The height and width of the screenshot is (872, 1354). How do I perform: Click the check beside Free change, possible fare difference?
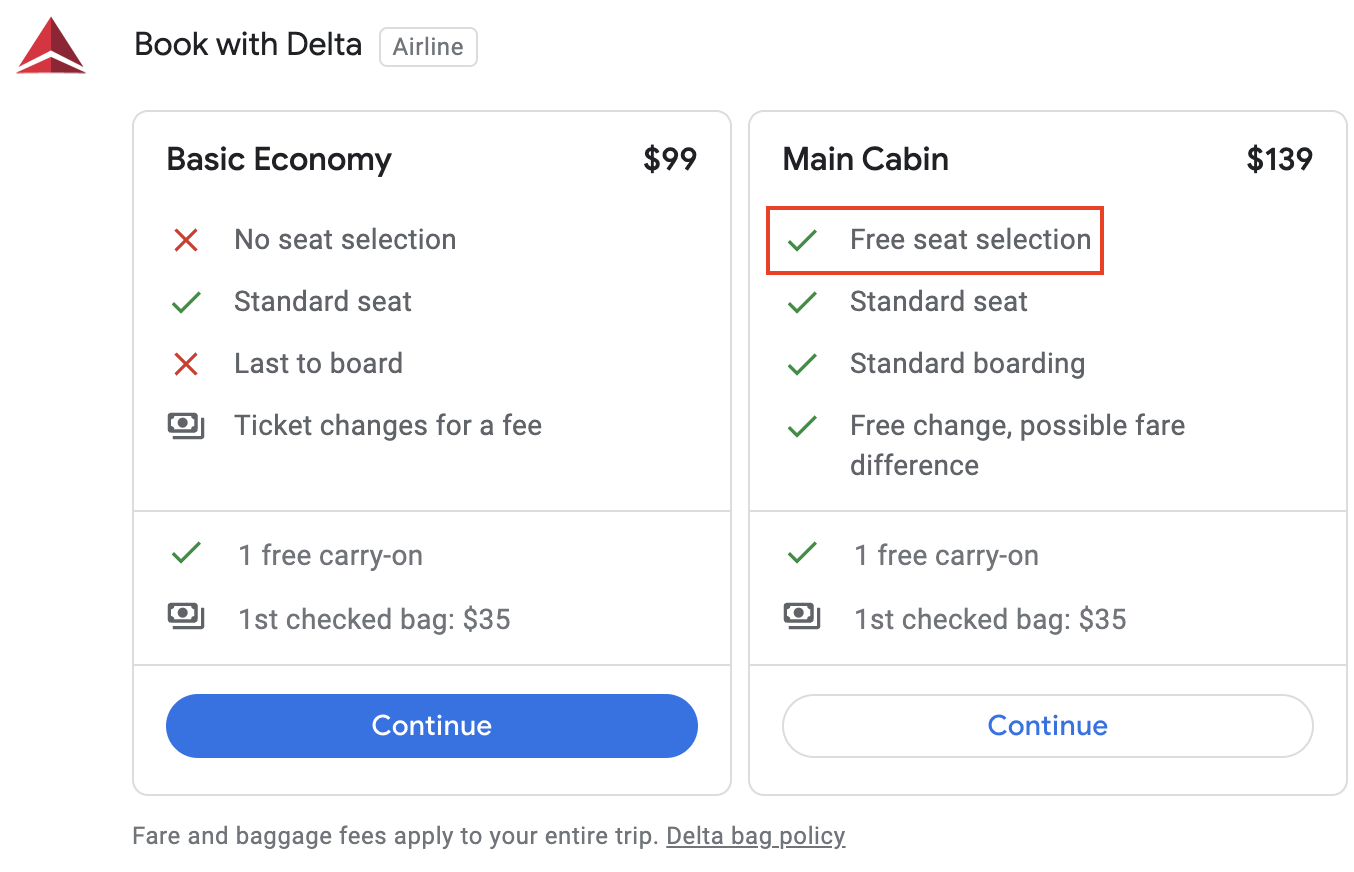click(801, 425)
